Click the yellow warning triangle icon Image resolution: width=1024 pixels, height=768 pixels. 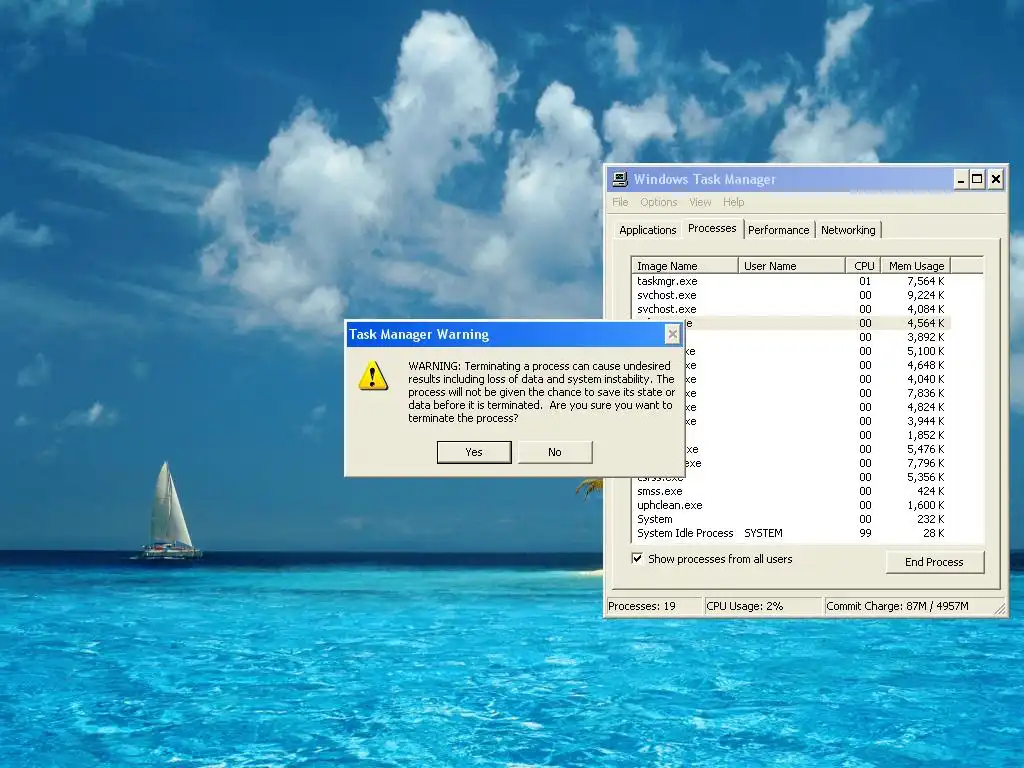tap(373, 376)
